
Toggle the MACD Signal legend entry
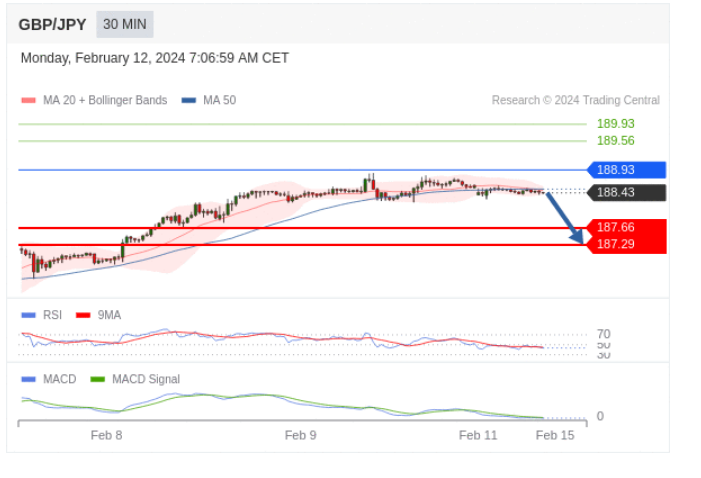tap(135, 379)
